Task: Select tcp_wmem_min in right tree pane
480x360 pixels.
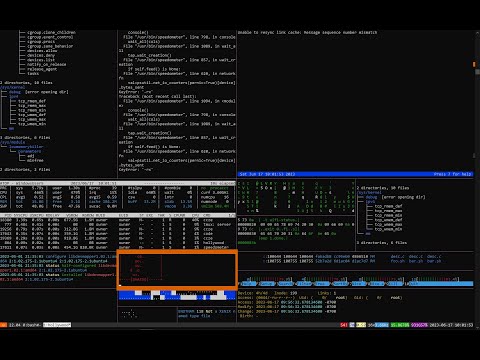Action: 389,229
